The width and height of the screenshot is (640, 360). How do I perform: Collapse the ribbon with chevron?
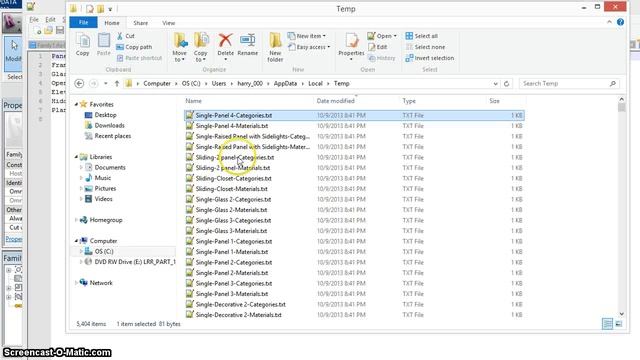(609, 22)
